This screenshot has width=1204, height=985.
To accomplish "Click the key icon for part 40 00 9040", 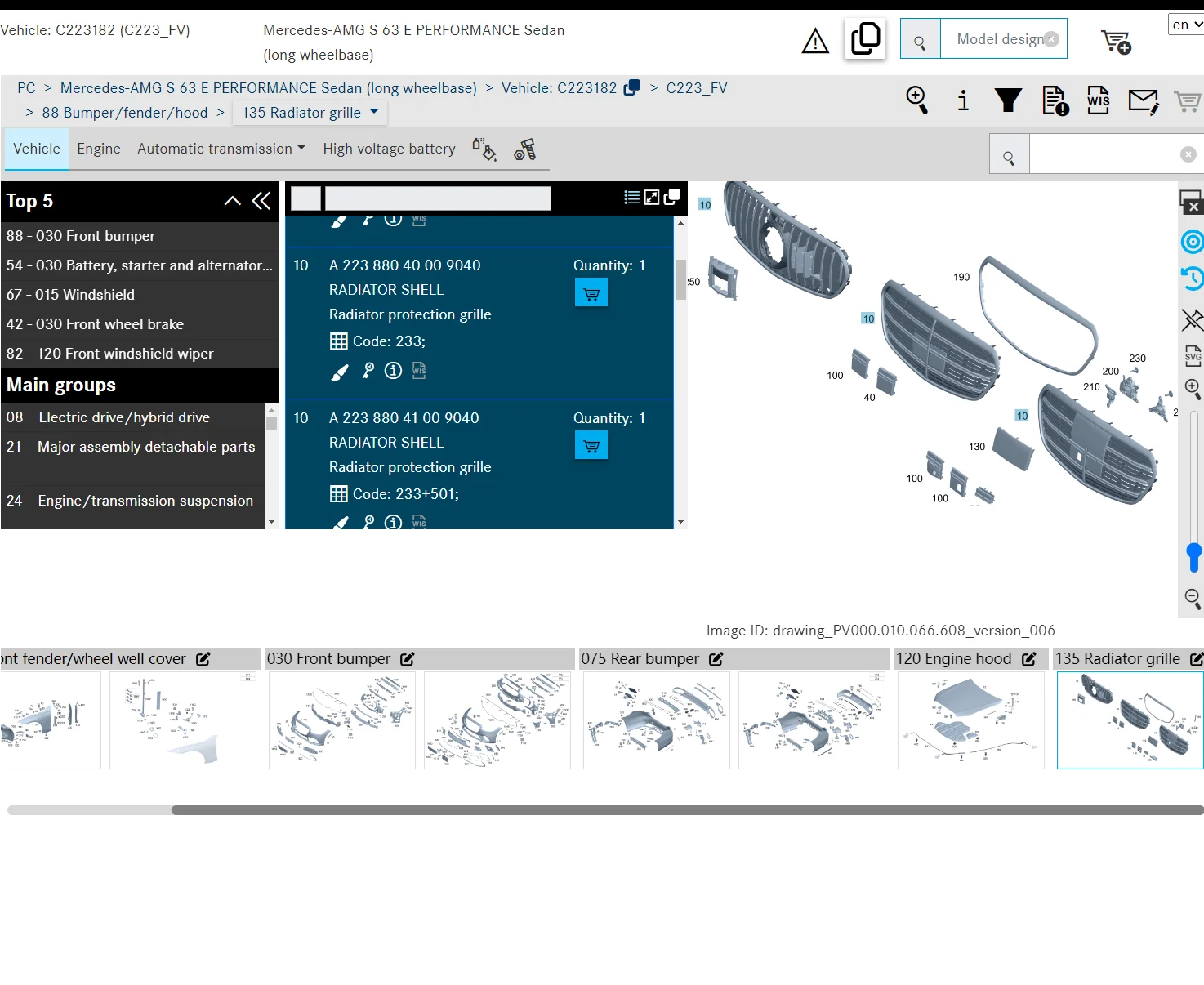I will (368, 371).
